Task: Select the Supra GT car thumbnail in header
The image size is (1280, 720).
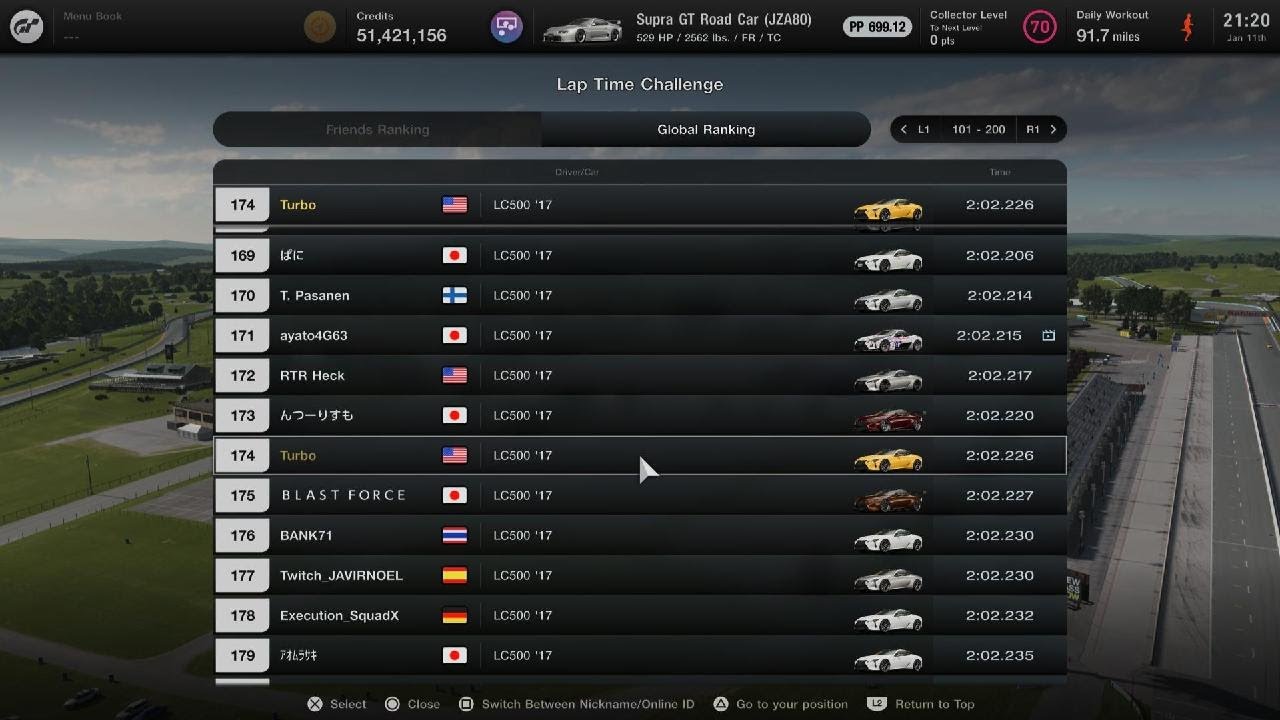Action: (x=581, y=30)
